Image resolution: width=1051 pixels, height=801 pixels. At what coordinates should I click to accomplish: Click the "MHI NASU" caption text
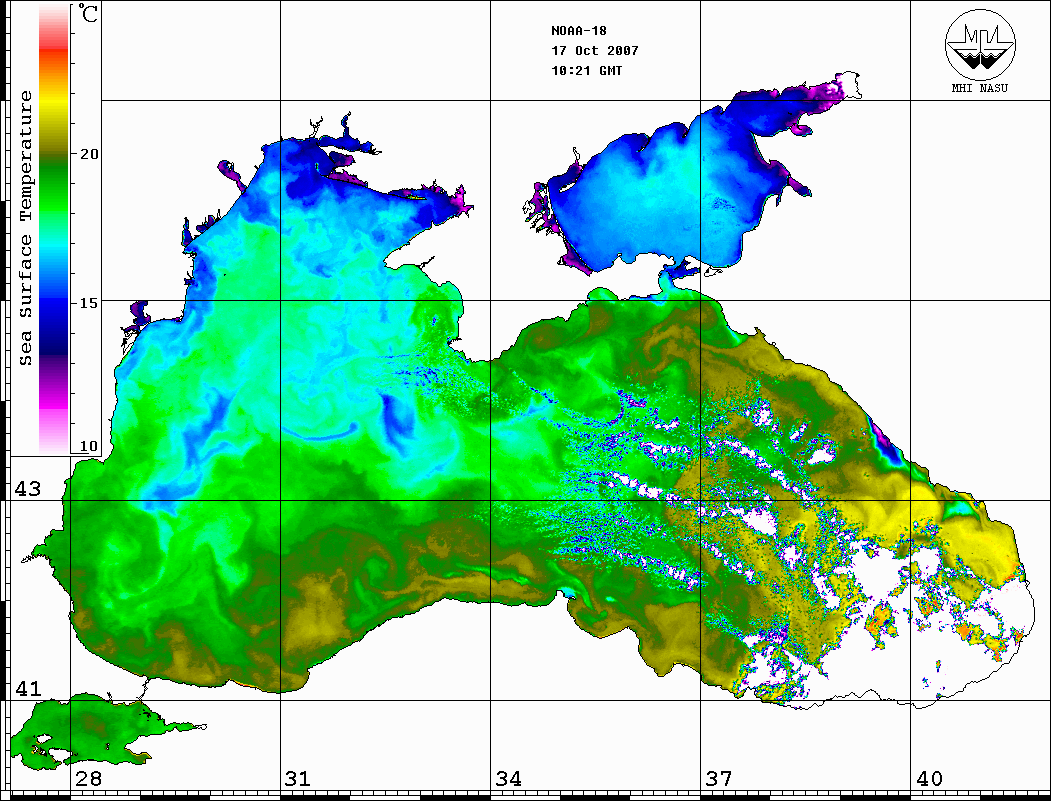pos(980,88)
